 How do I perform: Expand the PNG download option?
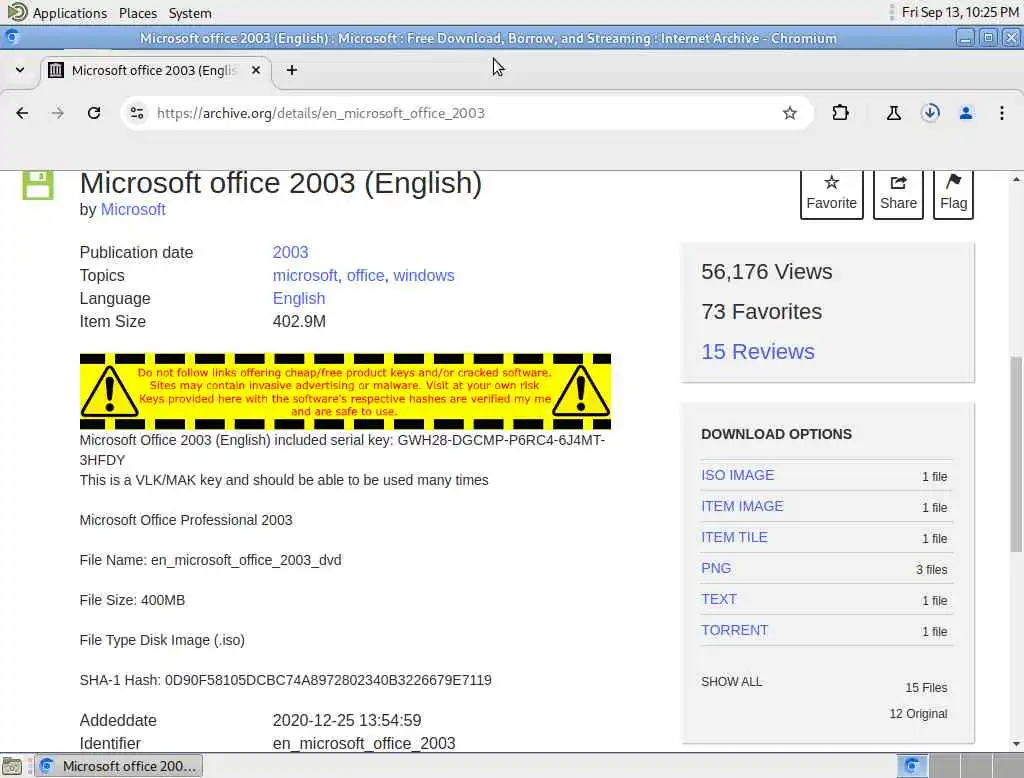tap(716, 568)
